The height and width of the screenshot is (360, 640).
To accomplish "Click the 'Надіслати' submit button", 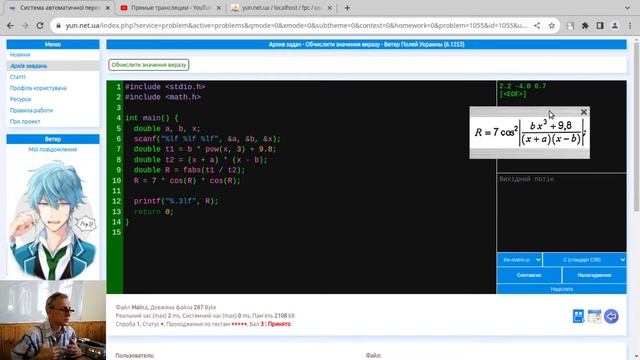I will pyautogui.click(x=562, y=289).
